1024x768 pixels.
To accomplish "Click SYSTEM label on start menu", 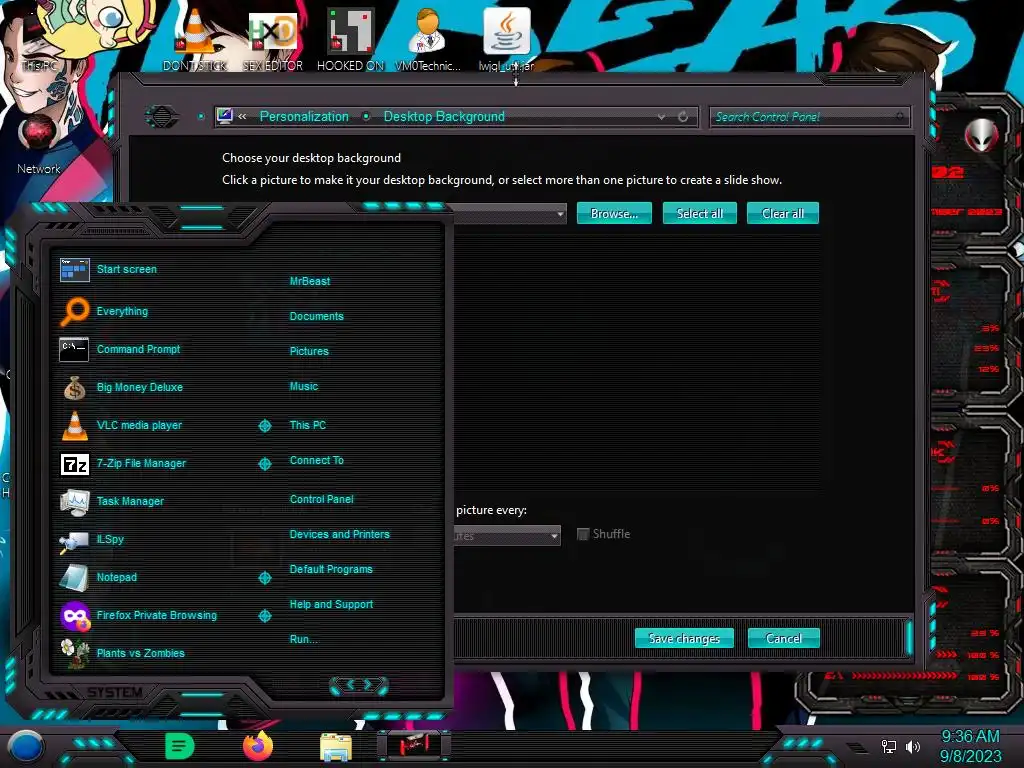I will pyautogui.click(x=115, y=692).
